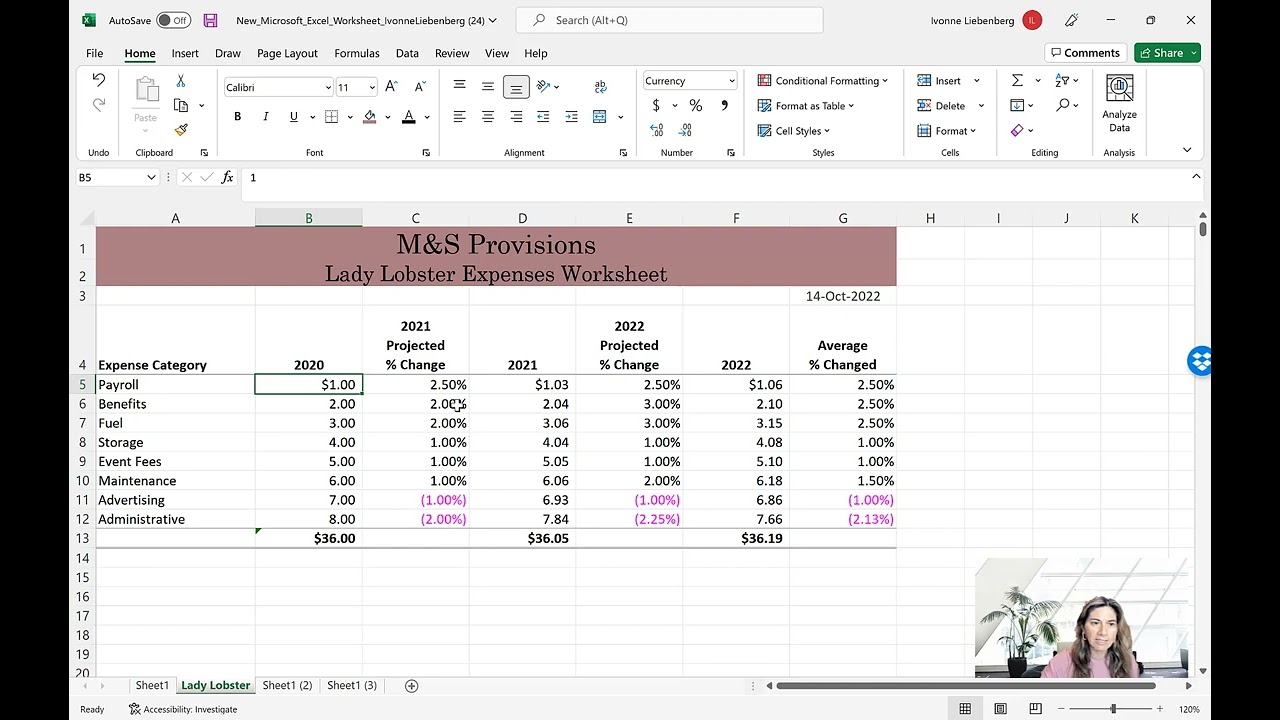Open the Font size dropdown

(372, 87)
